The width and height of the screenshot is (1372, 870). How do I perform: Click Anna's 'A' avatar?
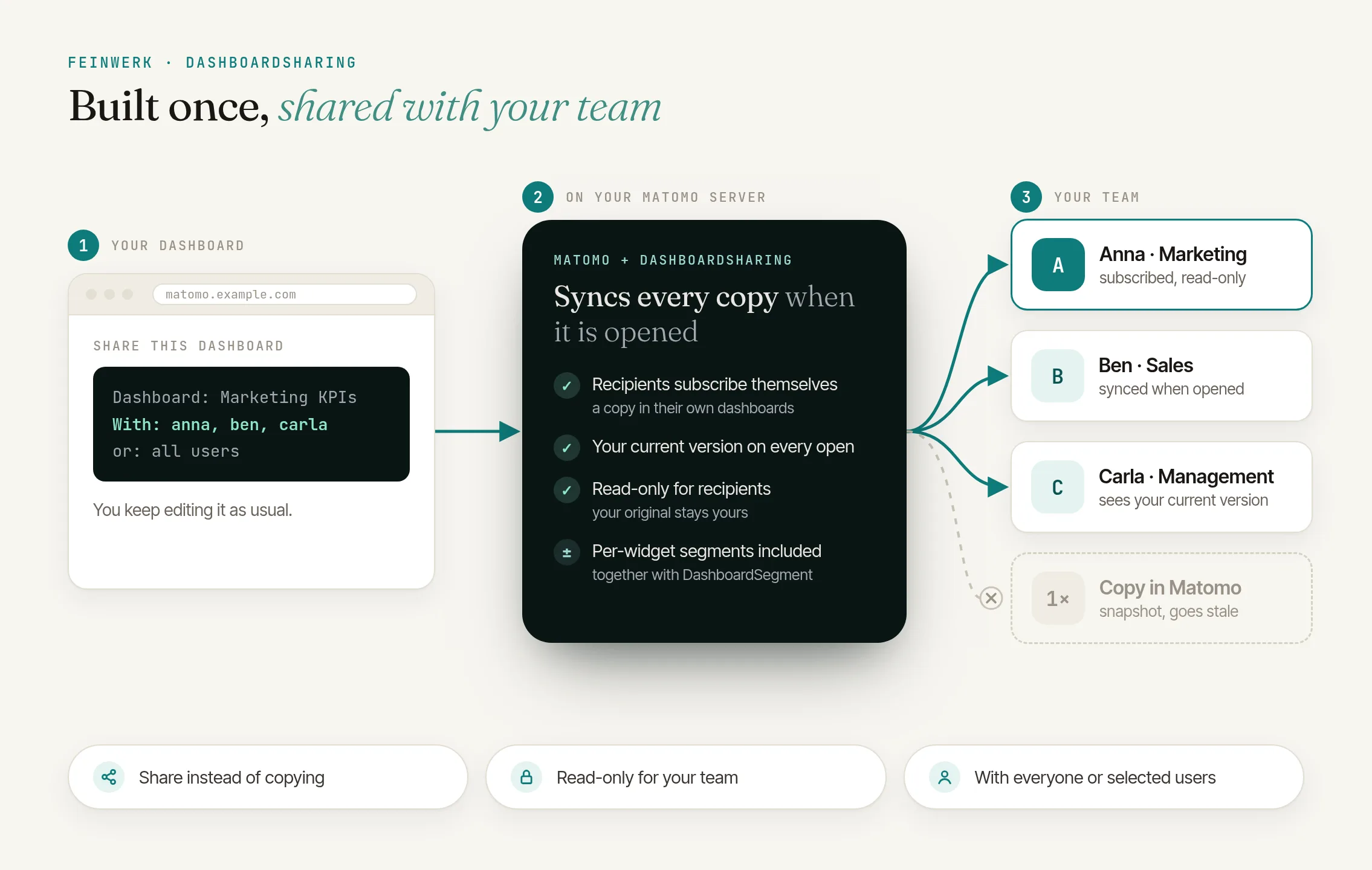click(x=1058, y=265)
